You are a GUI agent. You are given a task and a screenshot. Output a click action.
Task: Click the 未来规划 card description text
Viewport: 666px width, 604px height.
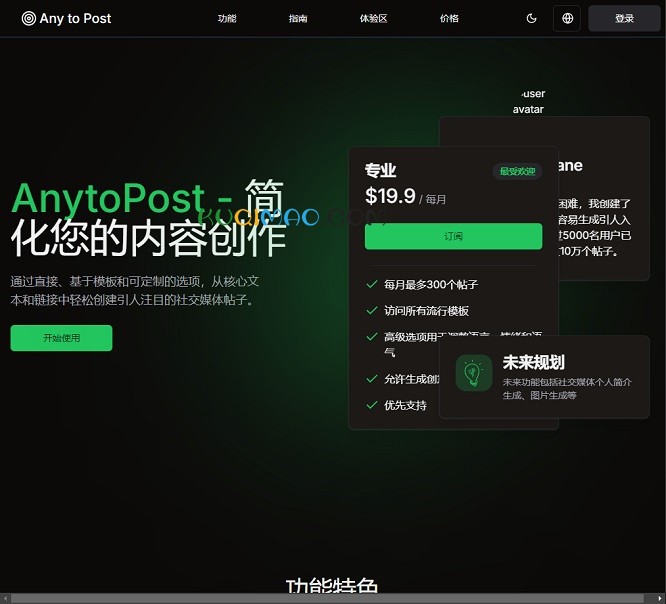(567, 389)
